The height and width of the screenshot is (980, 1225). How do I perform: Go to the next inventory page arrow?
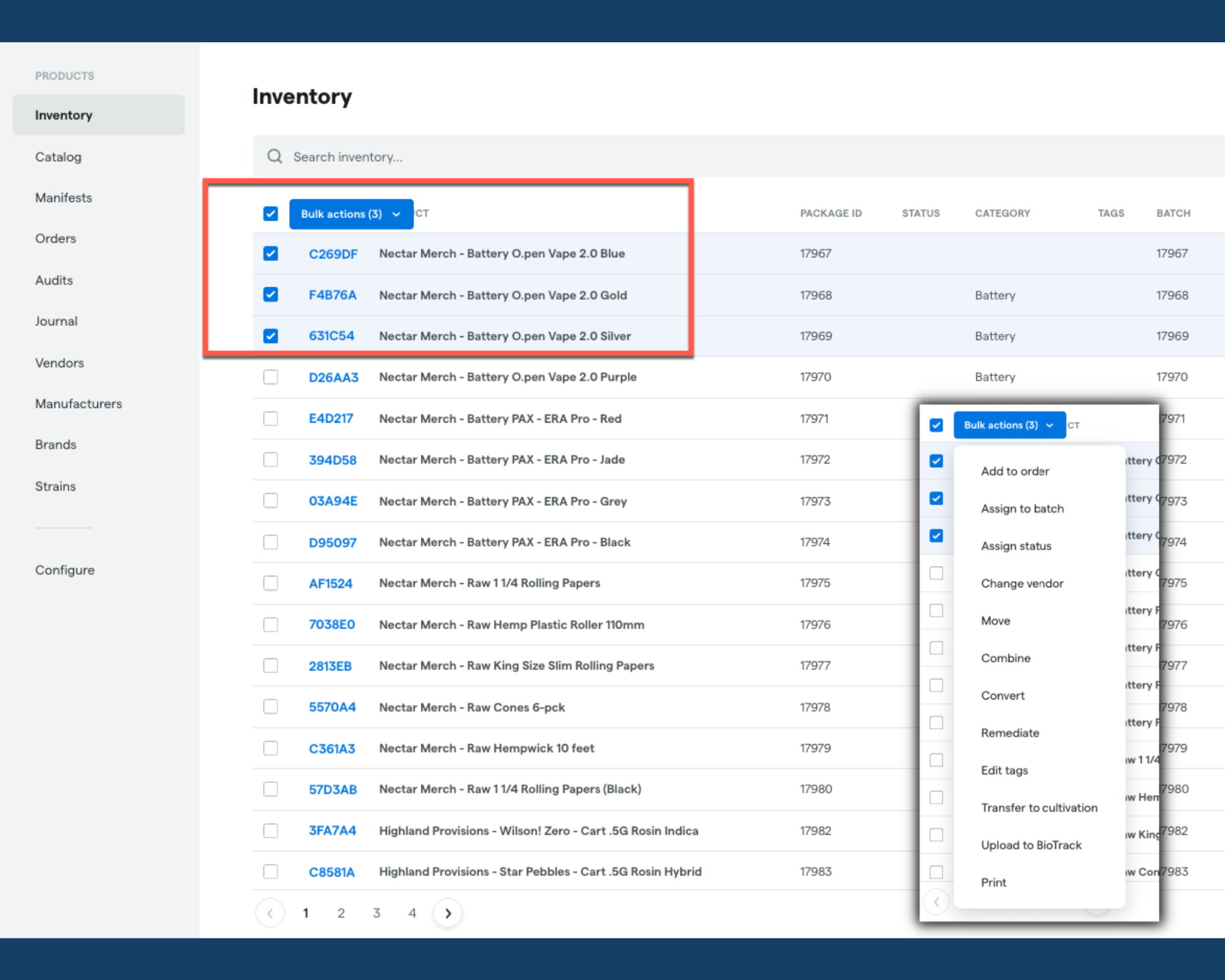[448, 913]
